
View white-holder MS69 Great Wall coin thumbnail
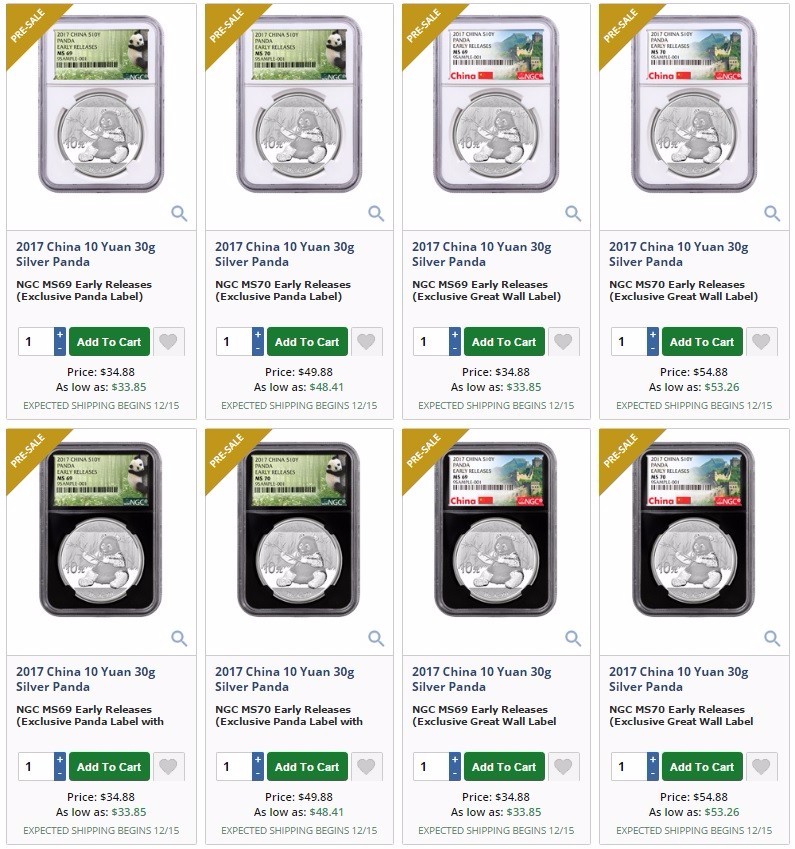[x=496, y=104]
